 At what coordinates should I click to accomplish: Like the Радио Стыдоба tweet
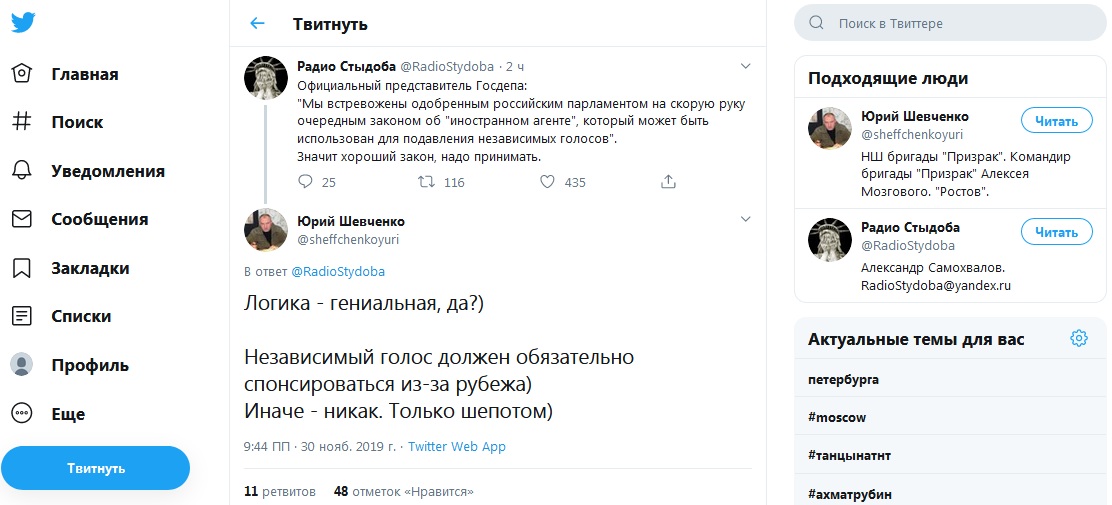click(548, 182)
